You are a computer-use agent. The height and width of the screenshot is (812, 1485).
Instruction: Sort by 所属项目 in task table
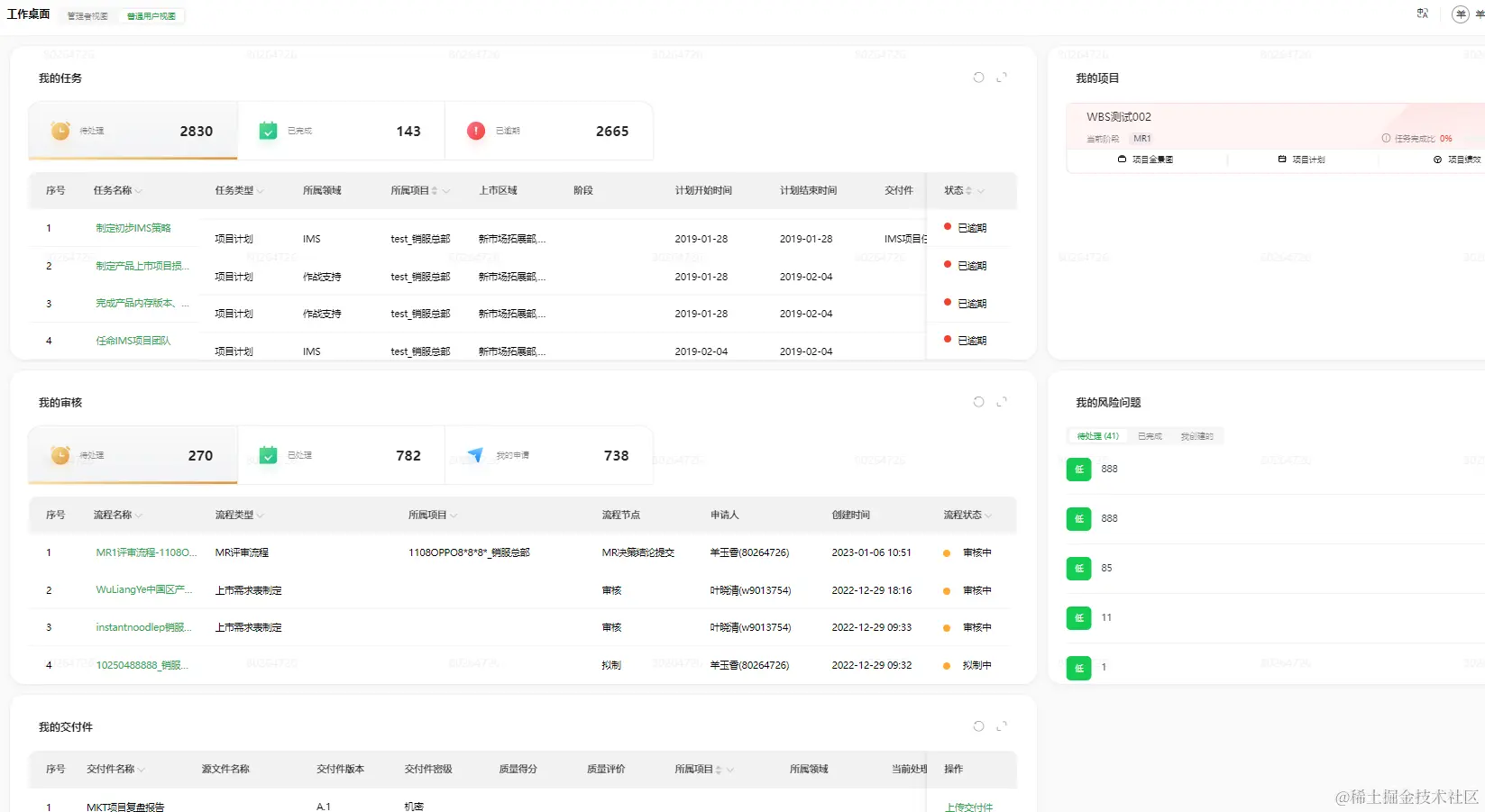[435, 191]
